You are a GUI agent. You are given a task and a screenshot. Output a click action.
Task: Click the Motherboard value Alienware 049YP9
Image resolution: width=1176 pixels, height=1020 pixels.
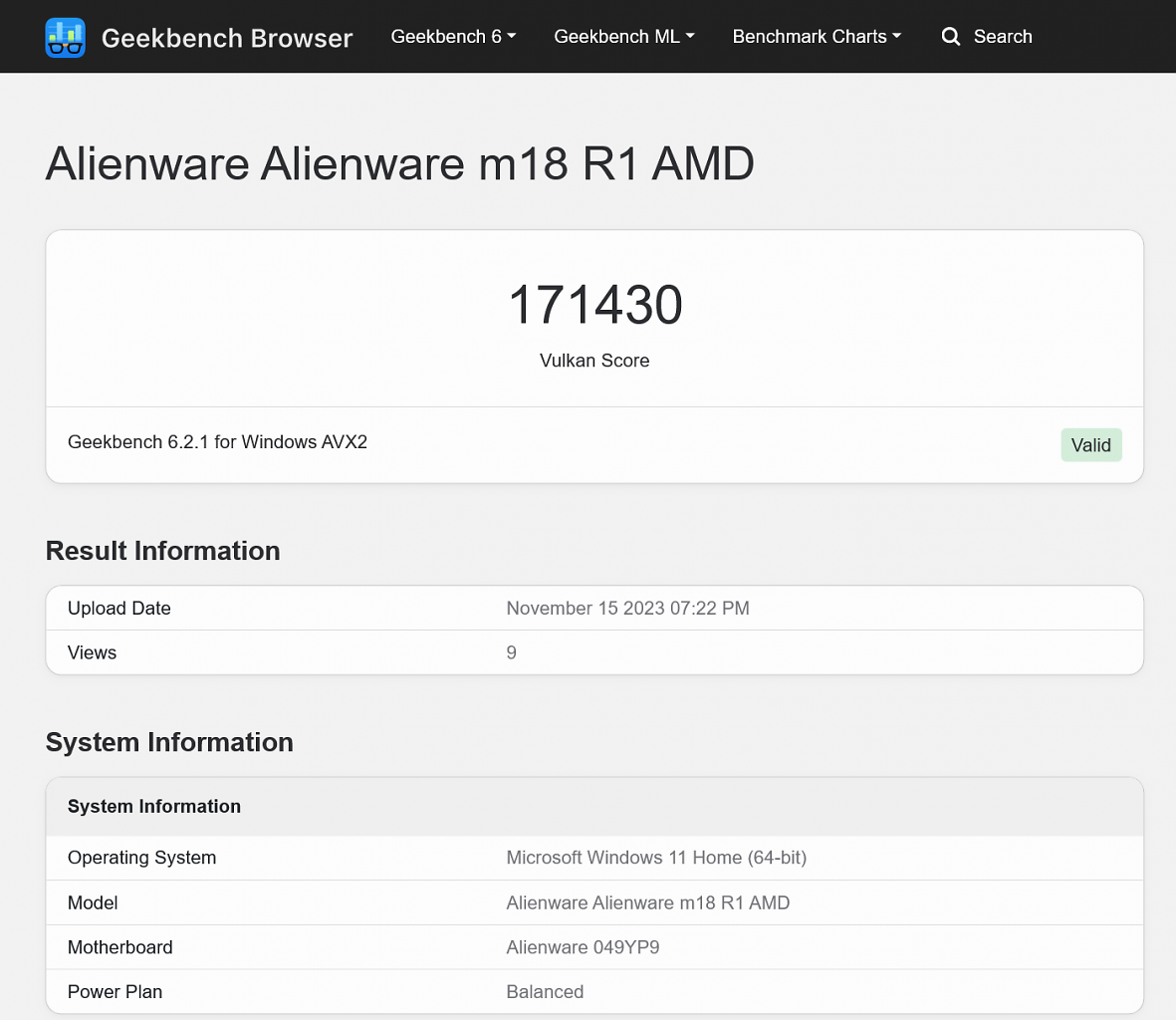tap(583, 947)
